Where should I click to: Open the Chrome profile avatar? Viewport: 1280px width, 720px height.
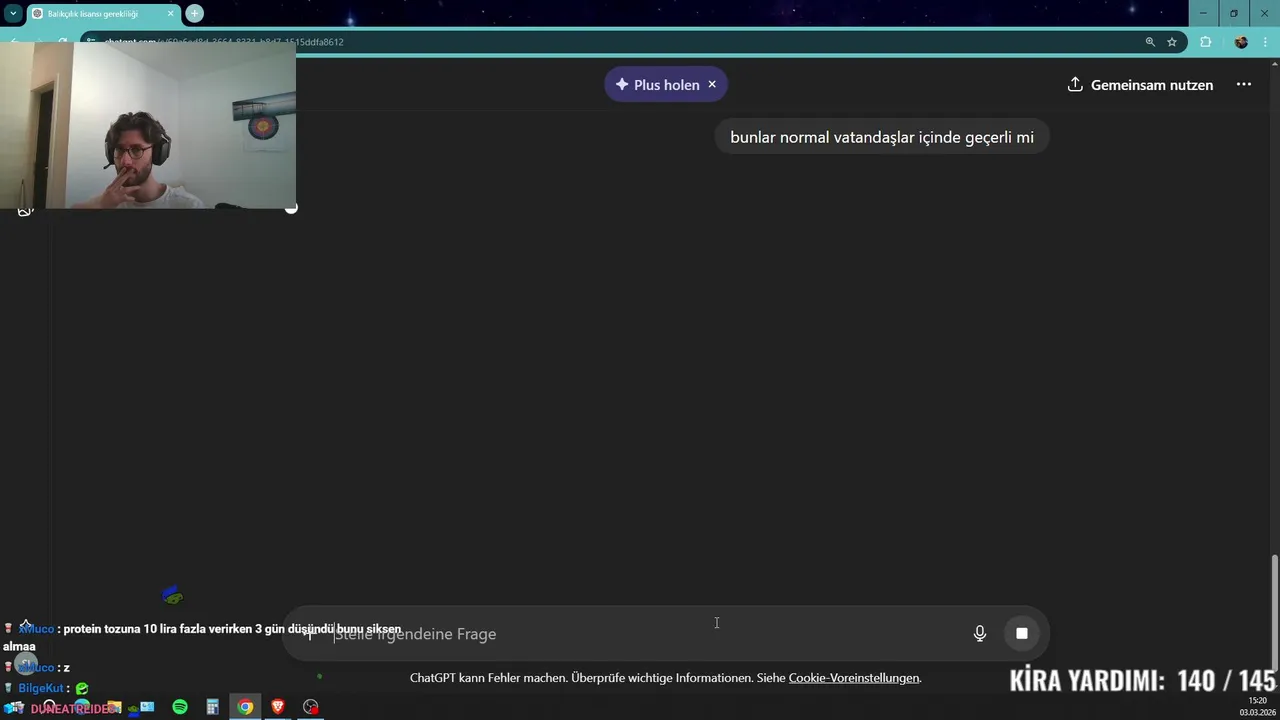click(1241, 42)
